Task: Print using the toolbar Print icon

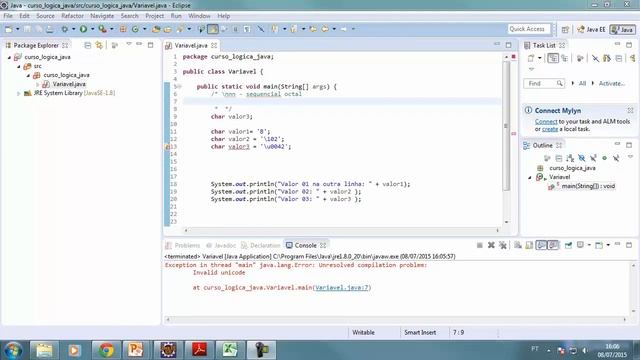Action: [x=49, y=29]
